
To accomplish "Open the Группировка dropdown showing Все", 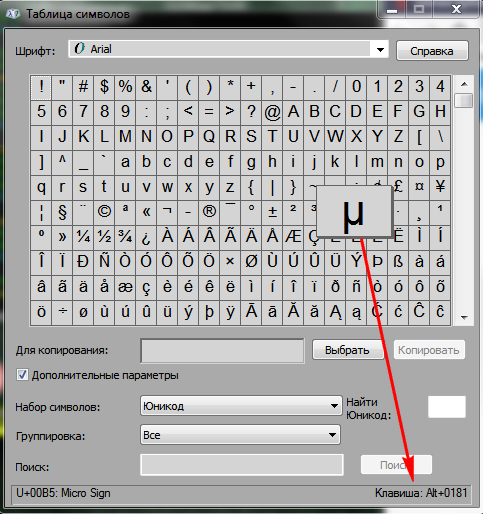I will 240,435.
